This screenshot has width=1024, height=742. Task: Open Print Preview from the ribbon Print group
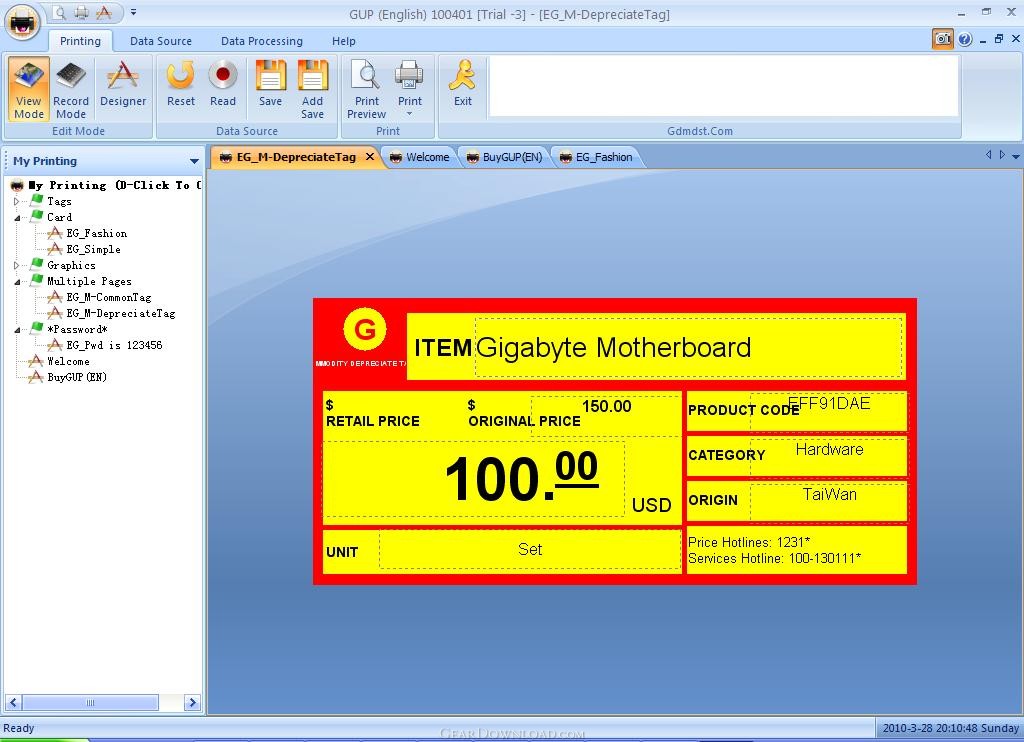pos(366,89)
